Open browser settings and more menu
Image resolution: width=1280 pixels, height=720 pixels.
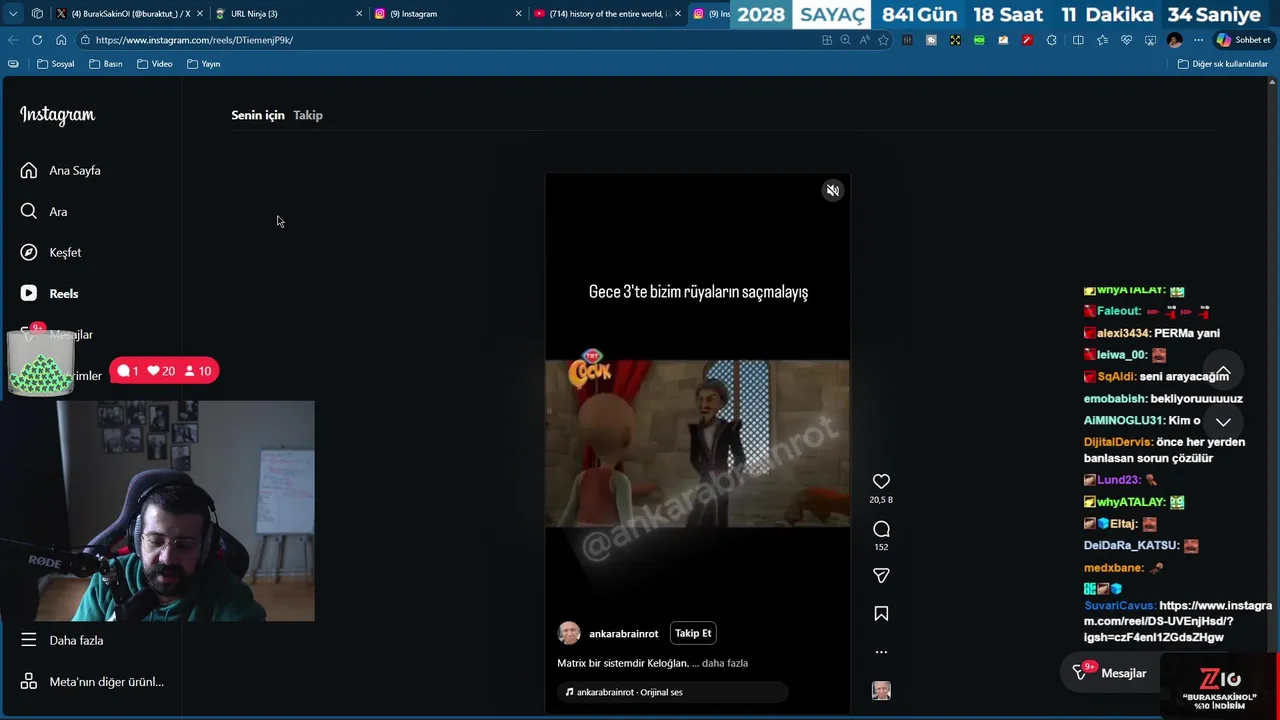pyautogui.click(x=1198, y=40)
